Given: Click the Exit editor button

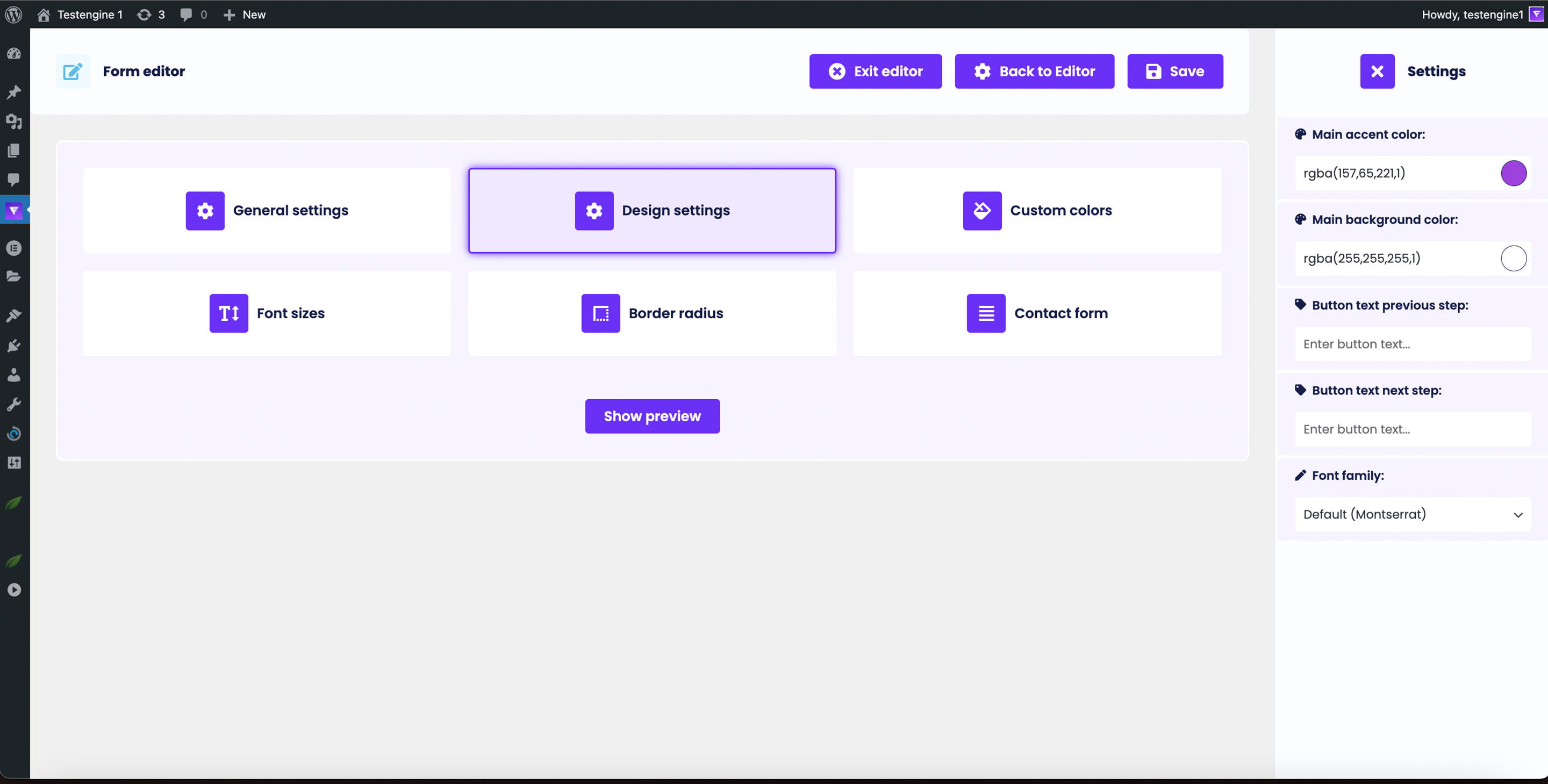Looking at the screenshot, I should point(876,71).
